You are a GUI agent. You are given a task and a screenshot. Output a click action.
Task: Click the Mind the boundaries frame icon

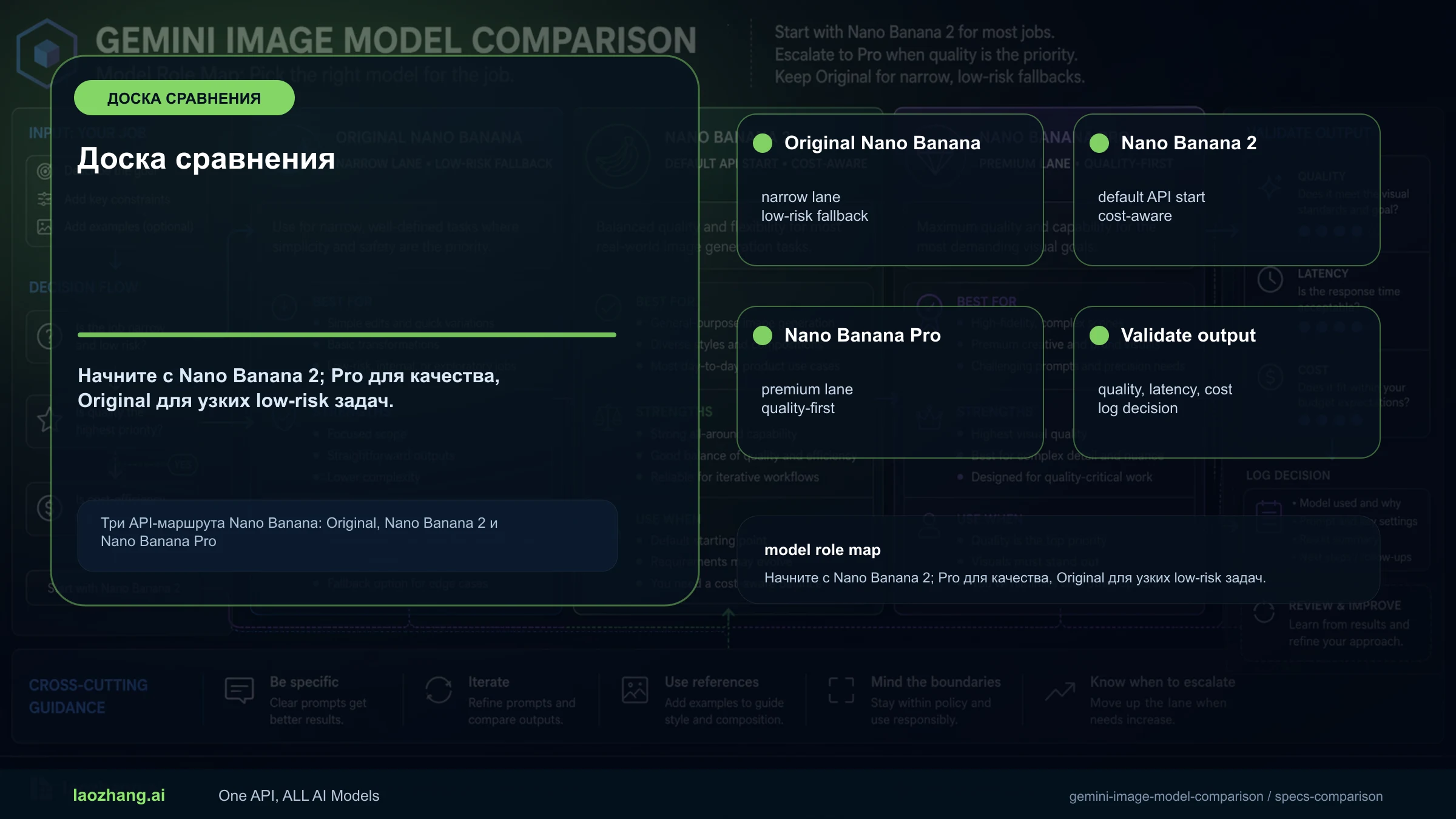click(x=841, y=690)
